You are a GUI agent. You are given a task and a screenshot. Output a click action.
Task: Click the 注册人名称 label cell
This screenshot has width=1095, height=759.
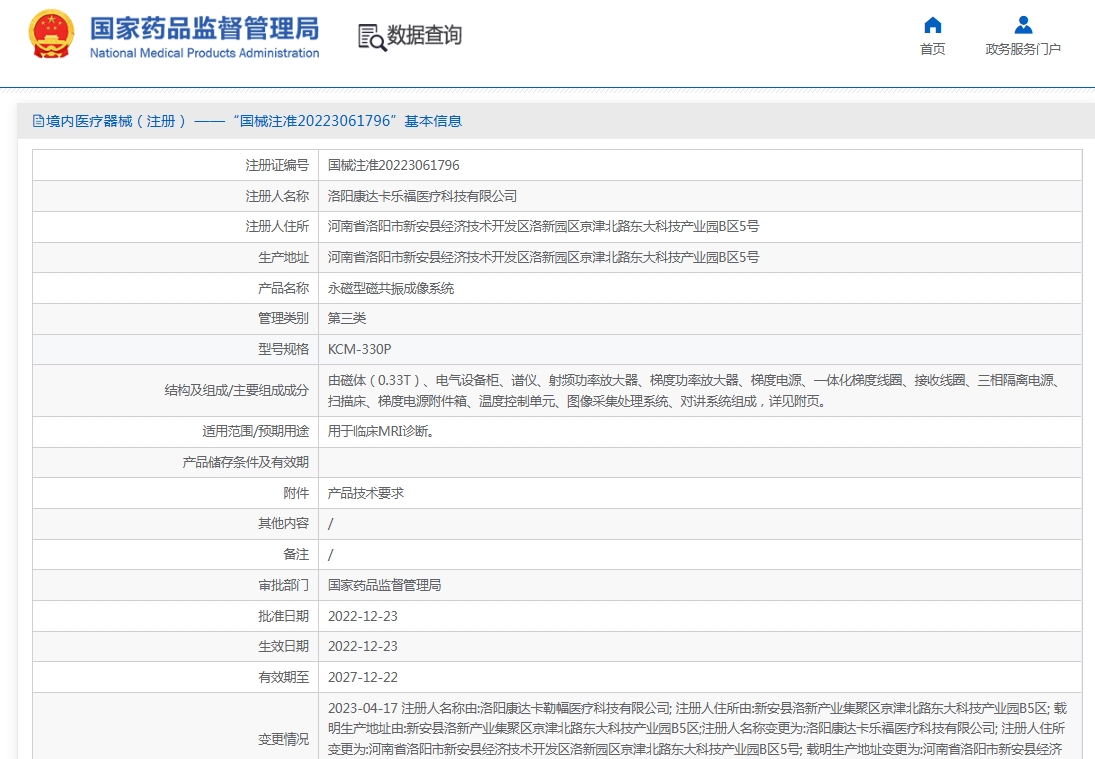coord(175,196)
